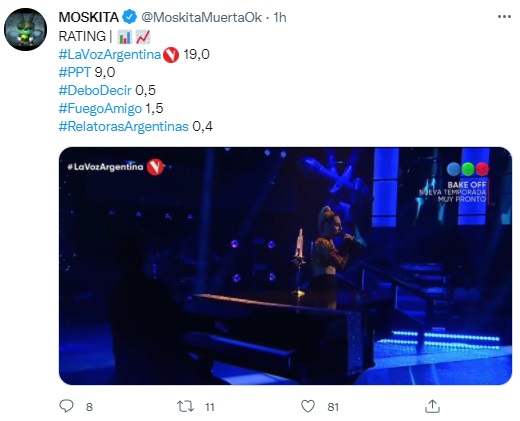Open the La Voz Argentina stage image

click(x=285, y=266)
